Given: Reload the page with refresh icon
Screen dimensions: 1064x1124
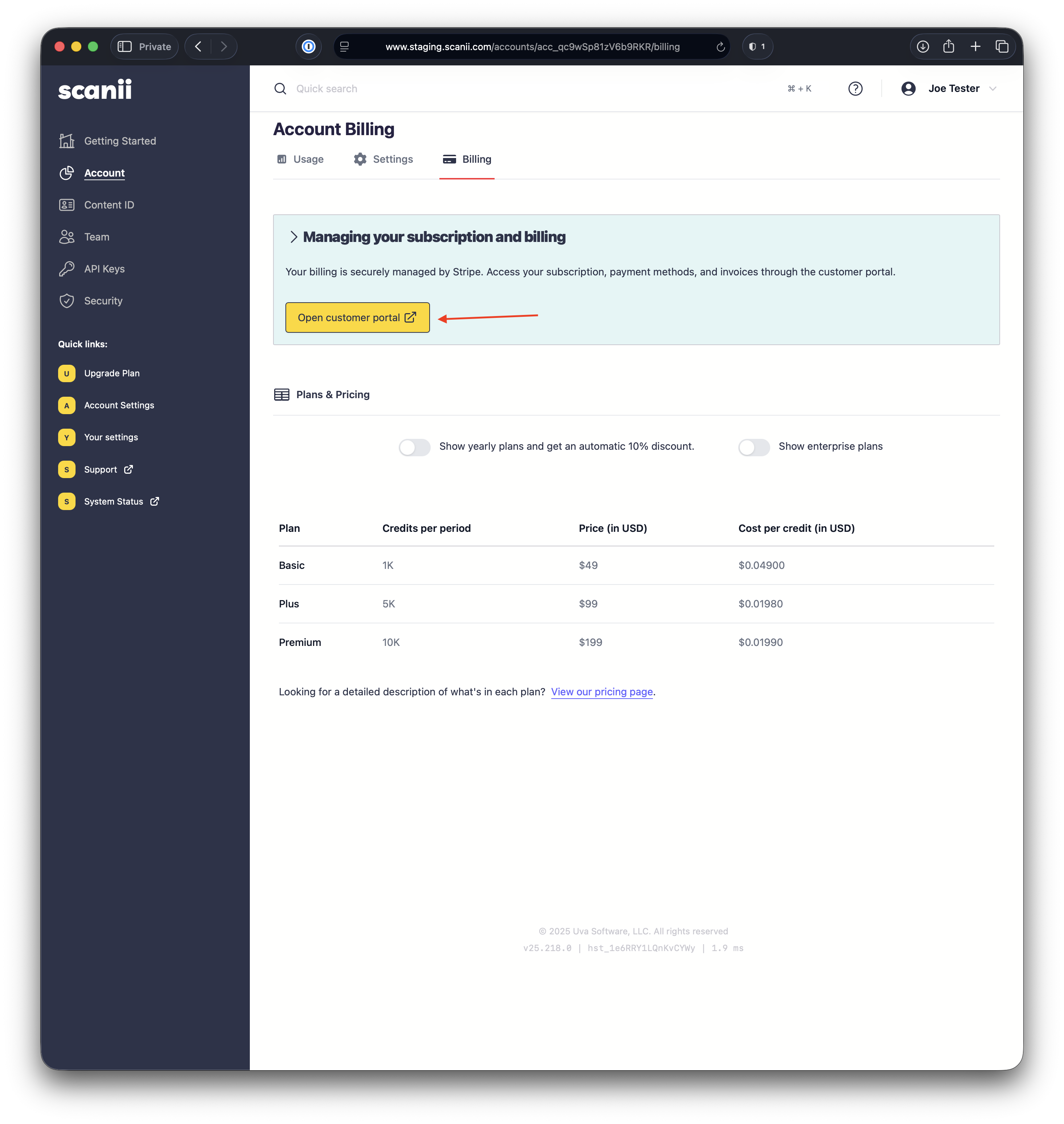Looking at the screenshot, I should pyautogui.click(x=720, y=47).
